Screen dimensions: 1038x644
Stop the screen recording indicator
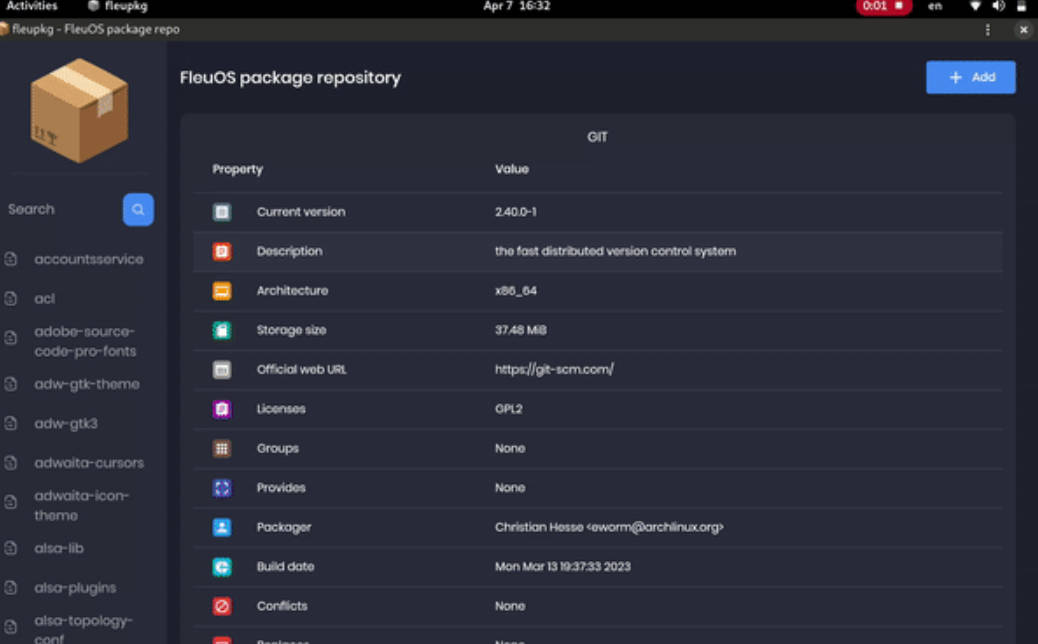click(x=884, y=7)
